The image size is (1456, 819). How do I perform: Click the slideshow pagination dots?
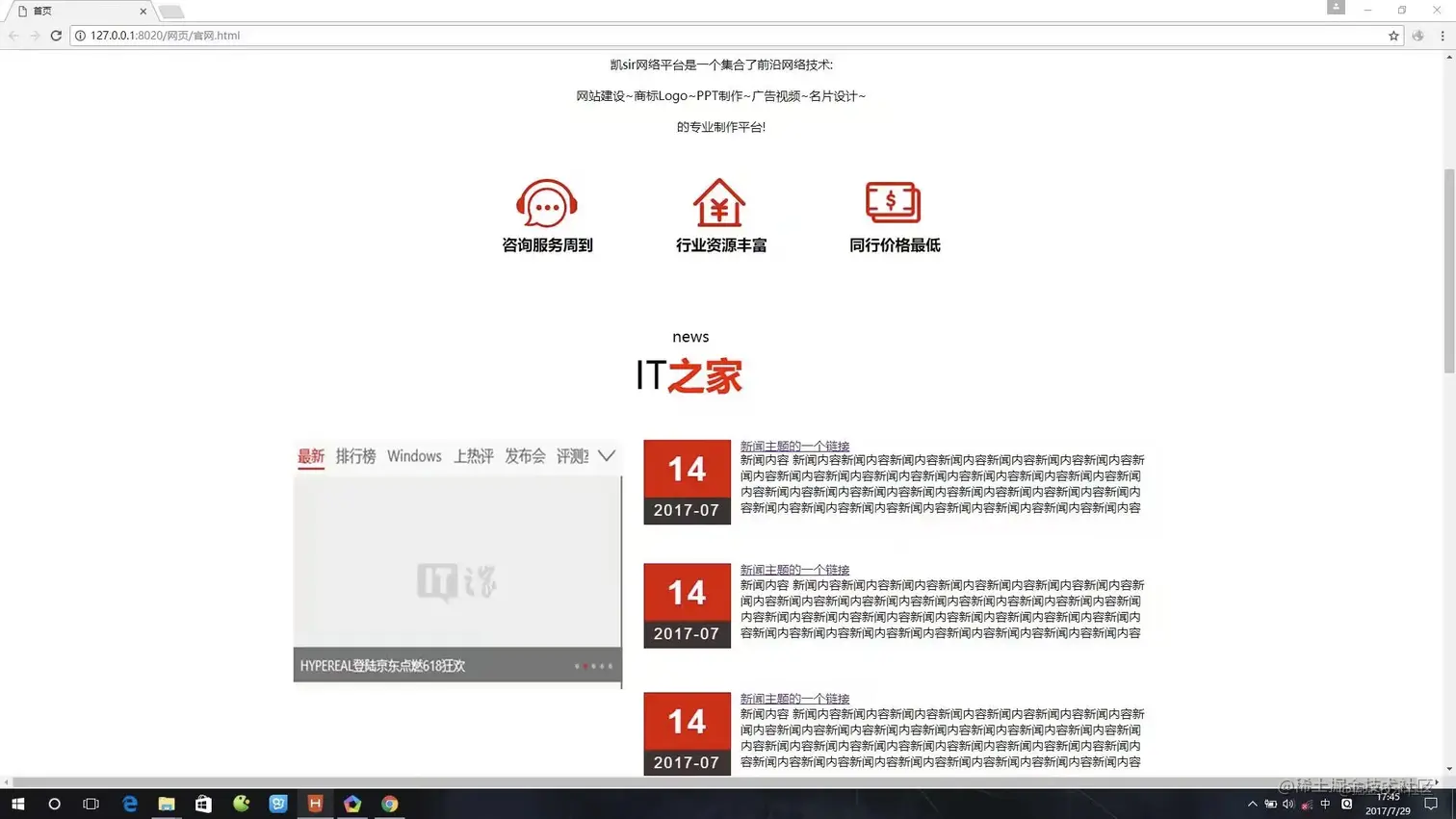point(593,666)
